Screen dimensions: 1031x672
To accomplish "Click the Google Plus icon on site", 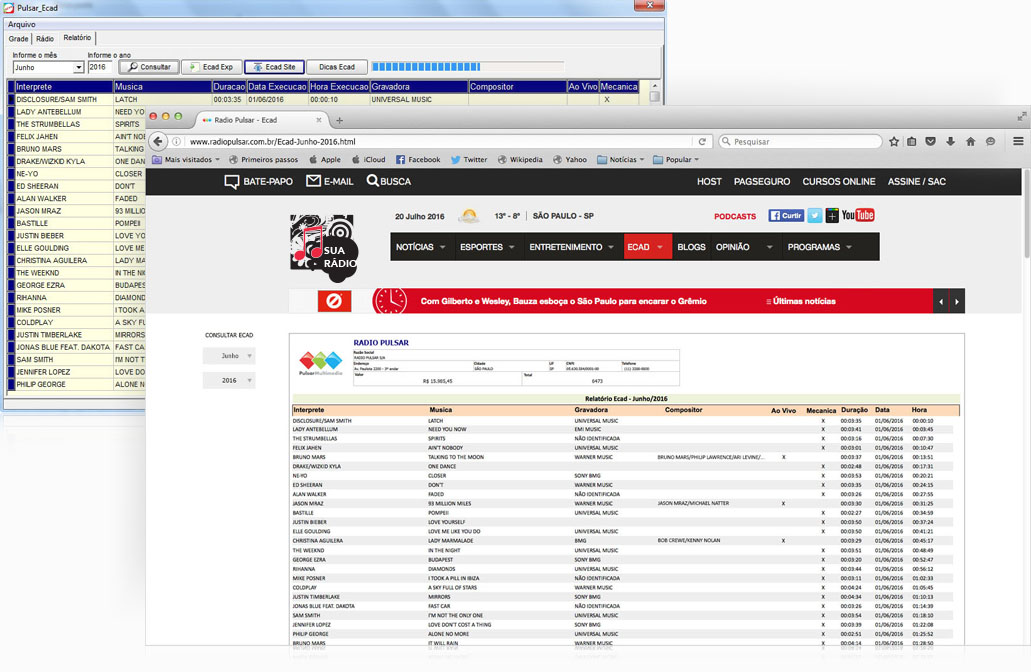I will [x=832, y=216].
